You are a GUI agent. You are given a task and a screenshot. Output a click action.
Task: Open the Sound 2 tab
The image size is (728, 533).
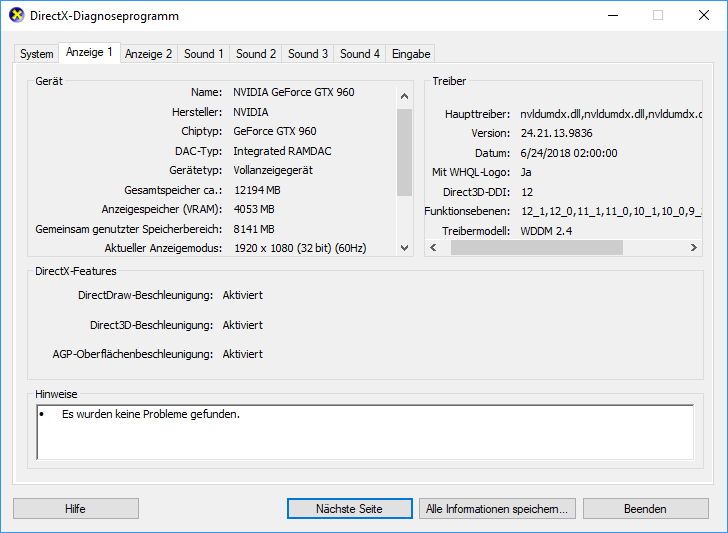(256, 54)
